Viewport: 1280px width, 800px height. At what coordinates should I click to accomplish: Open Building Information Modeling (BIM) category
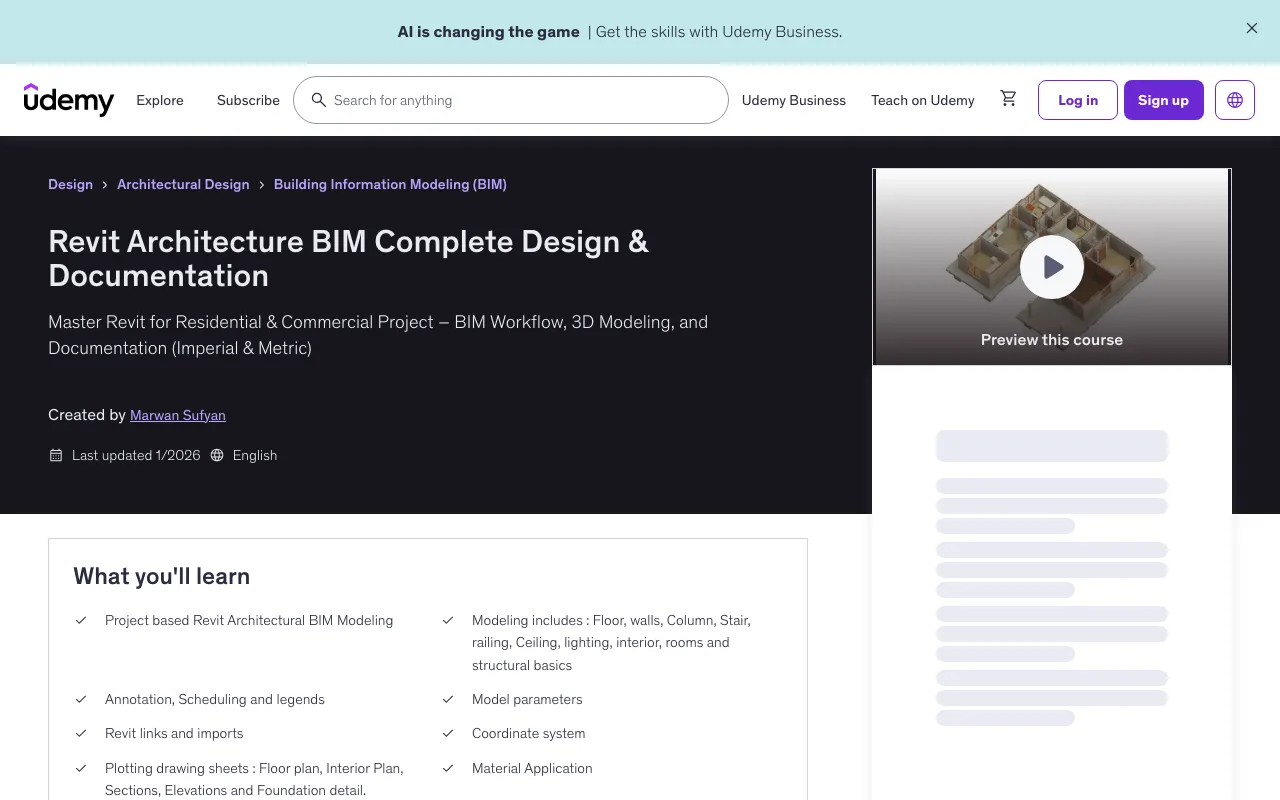click(390, 184)
